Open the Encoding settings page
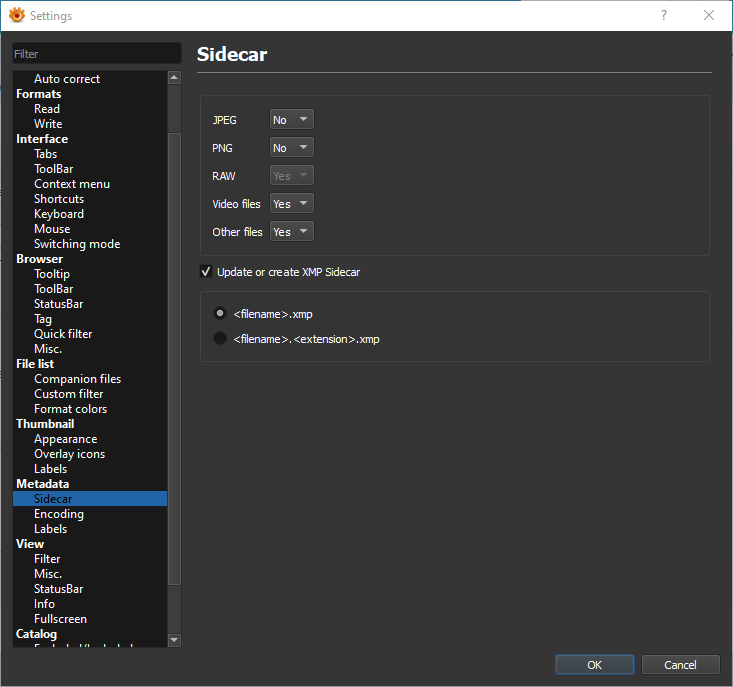 (x=59, y=514)
